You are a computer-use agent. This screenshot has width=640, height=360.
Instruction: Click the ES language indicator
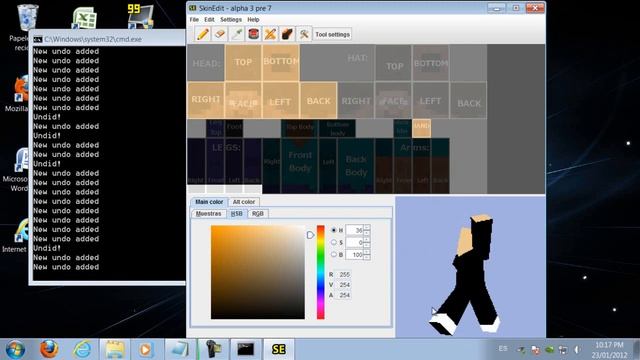pyautogui.click(x=503, y=349)
